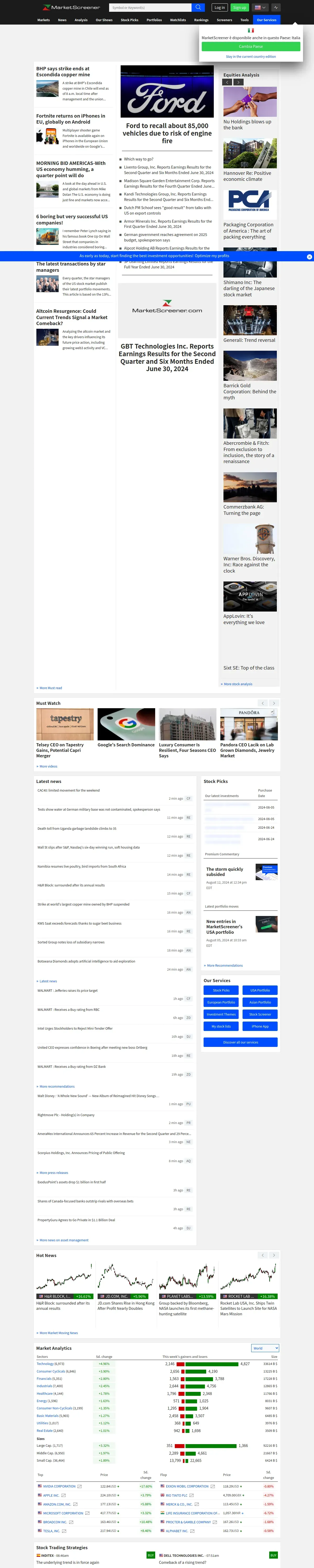Viewport: 314px width, 1568px height.
Task: Select the Our Services tab
Action: point(266,20)
